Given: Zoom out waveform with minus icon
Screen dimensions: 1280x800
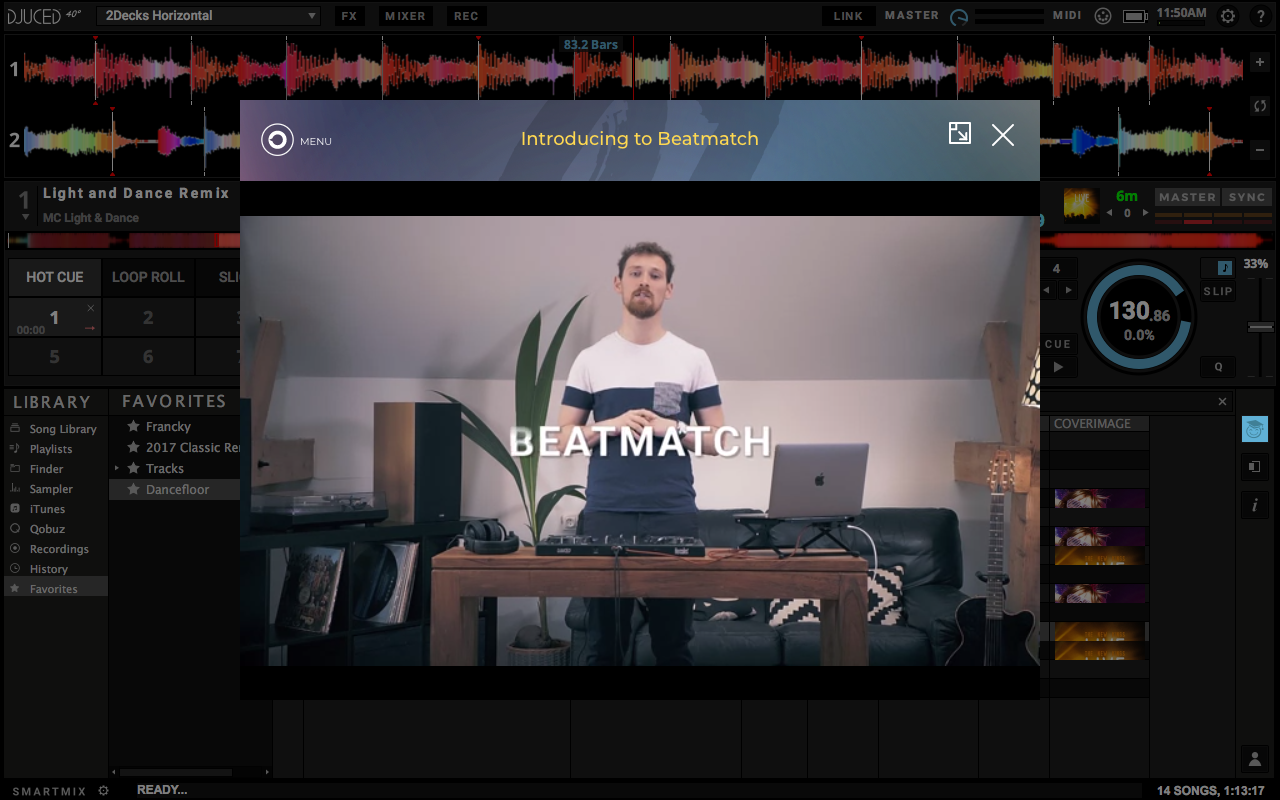Looking at the screenshot, I should [x=1259, y=150].
